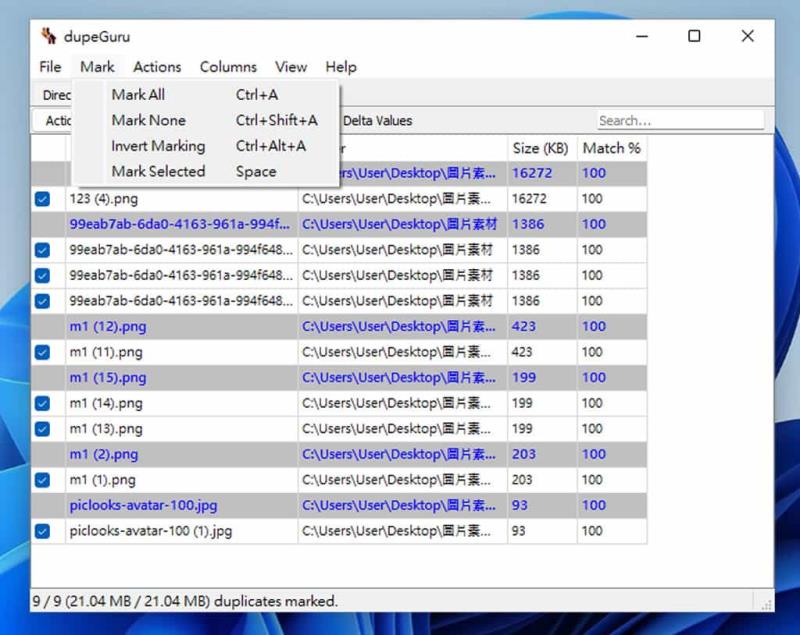800x635 pixels.
Task: Select the m1 (15).png reference row
Action: pyautogui.click(x=339, y=378)
